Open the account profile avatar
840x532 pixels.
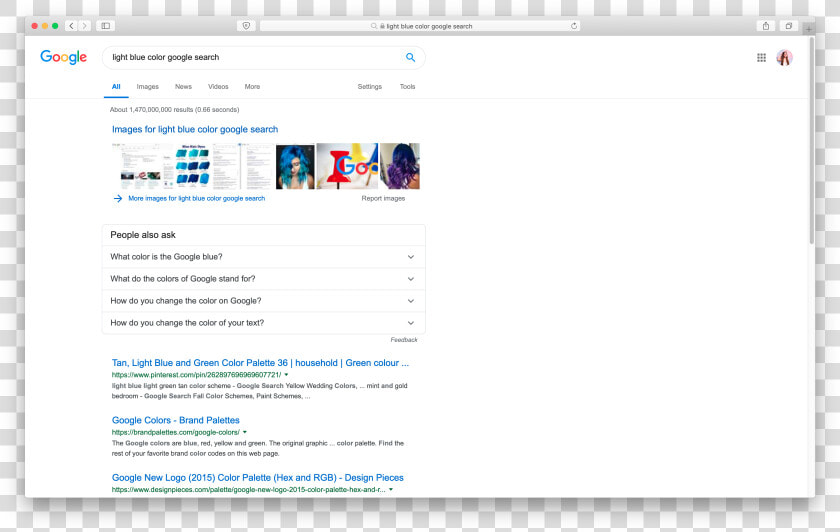point(784,57)
